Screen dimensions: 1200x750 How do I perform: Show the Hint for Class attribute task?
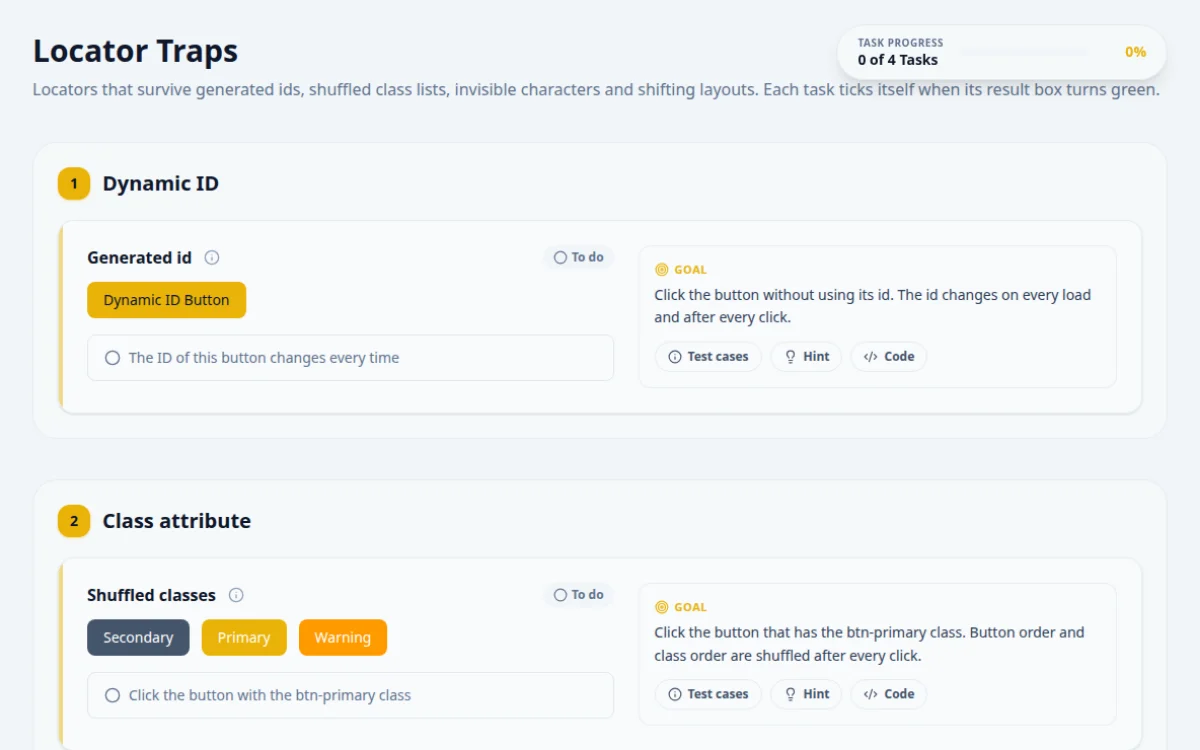coord(806,694)
